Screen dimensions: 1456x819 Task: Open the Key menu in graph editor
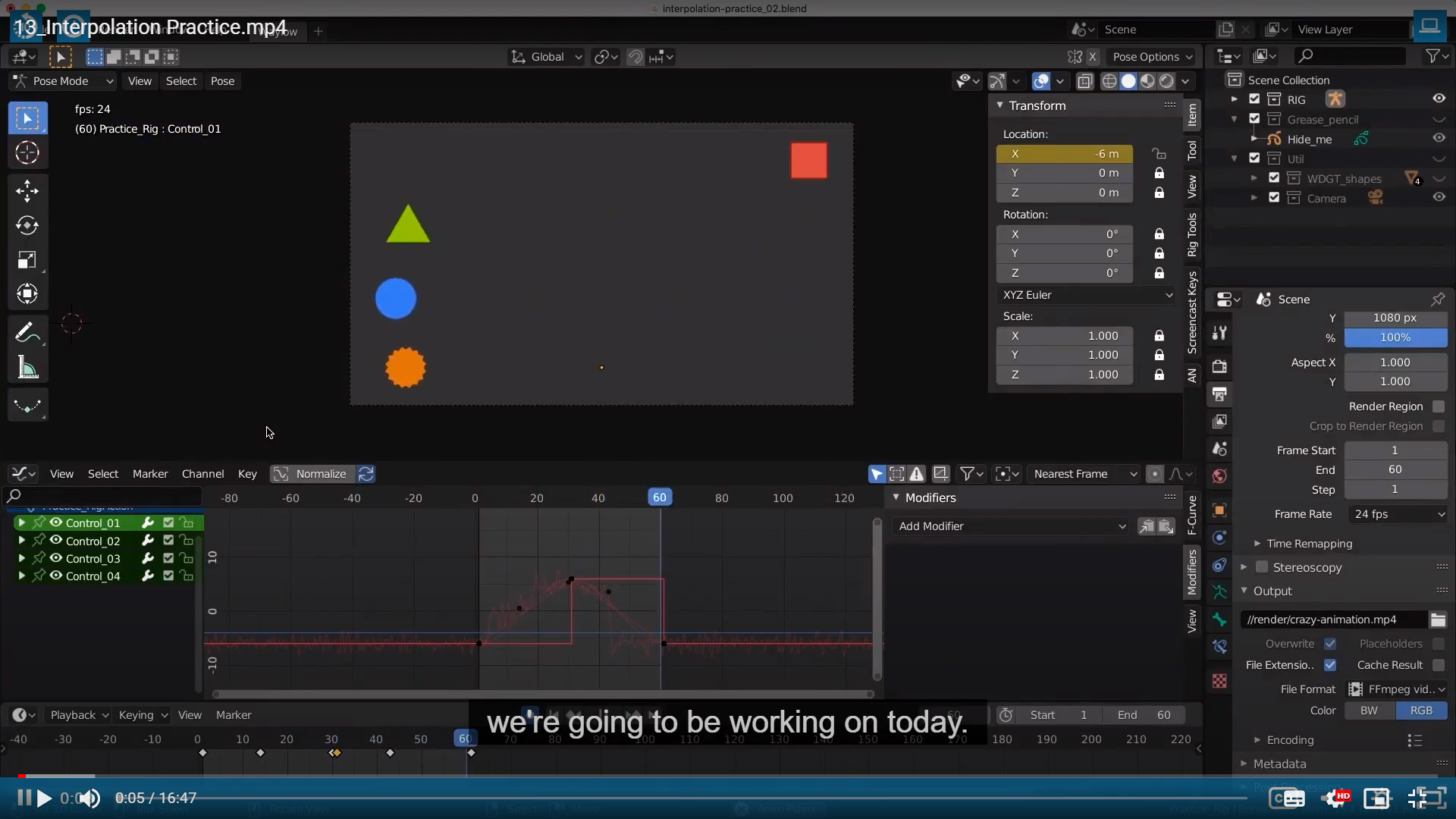(x=247, y=474)
